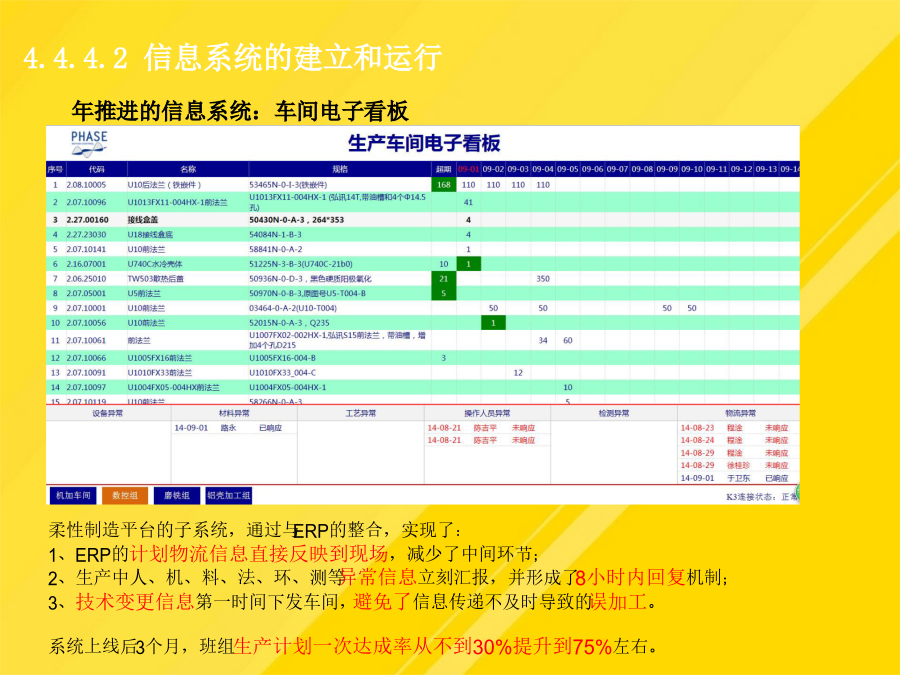Select item U5前法兰

144,294
